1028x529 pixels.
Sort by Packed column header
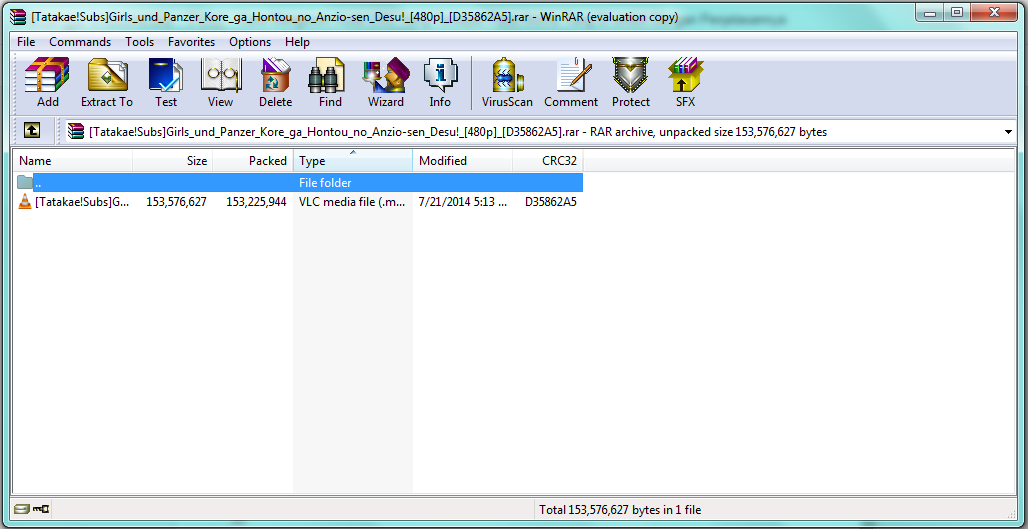point(252,161)
